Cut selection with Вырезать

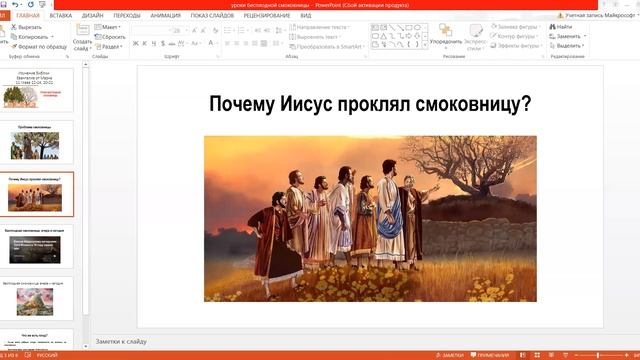[x=27, y=27]
